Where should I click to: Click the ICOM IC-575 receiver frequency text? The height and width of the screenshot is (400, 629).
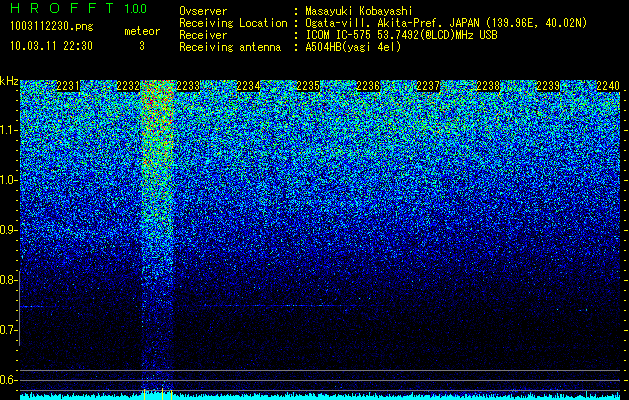click(x=401, y=35)
